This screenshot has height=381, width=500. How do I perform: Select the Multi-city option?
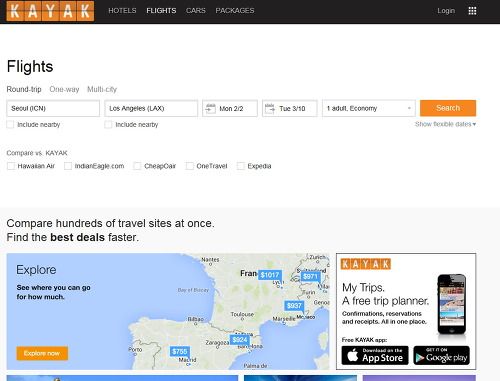coord(102,89)
